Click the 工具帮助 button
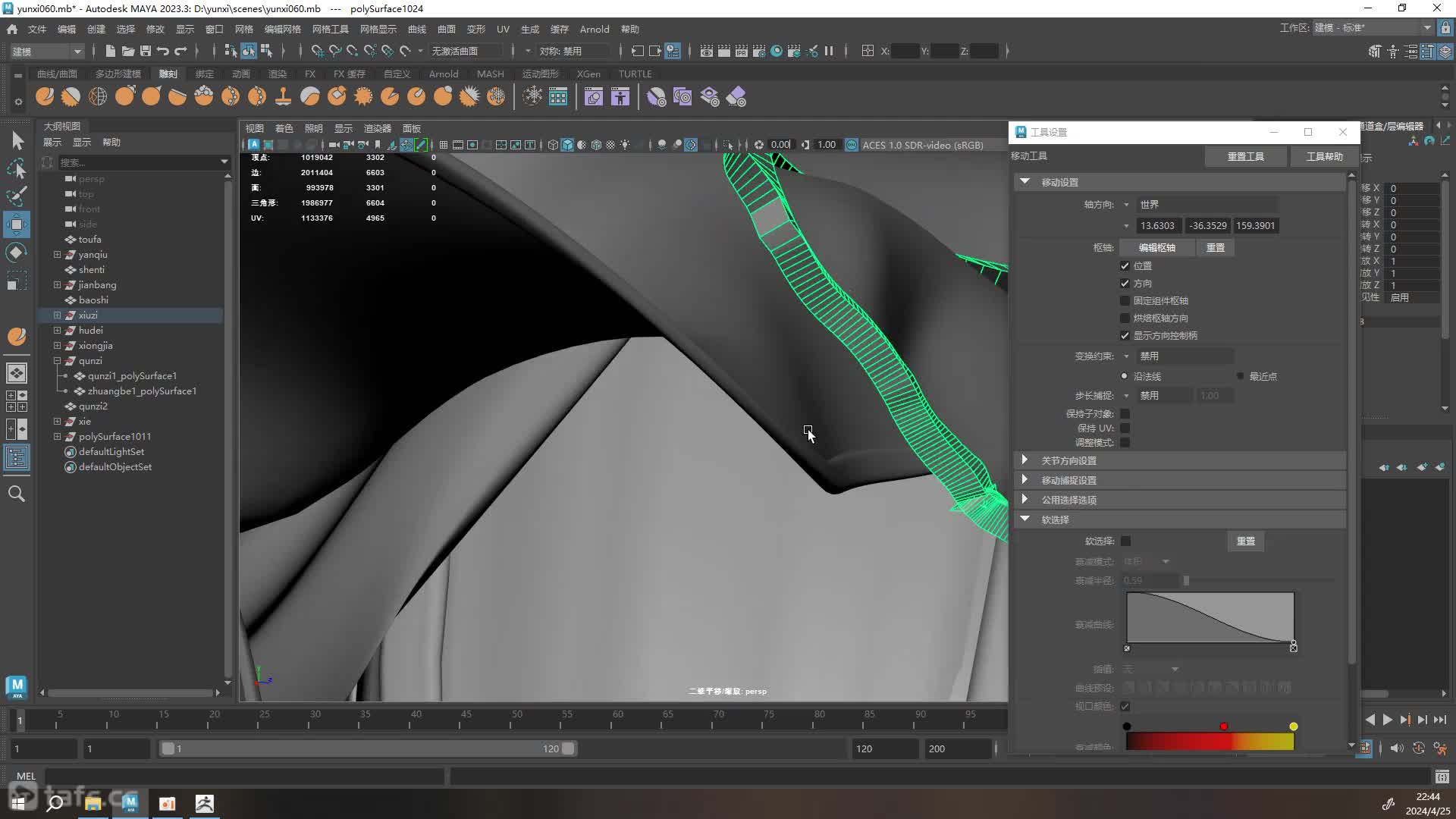1456x819 pixels. click(1324, 156)
